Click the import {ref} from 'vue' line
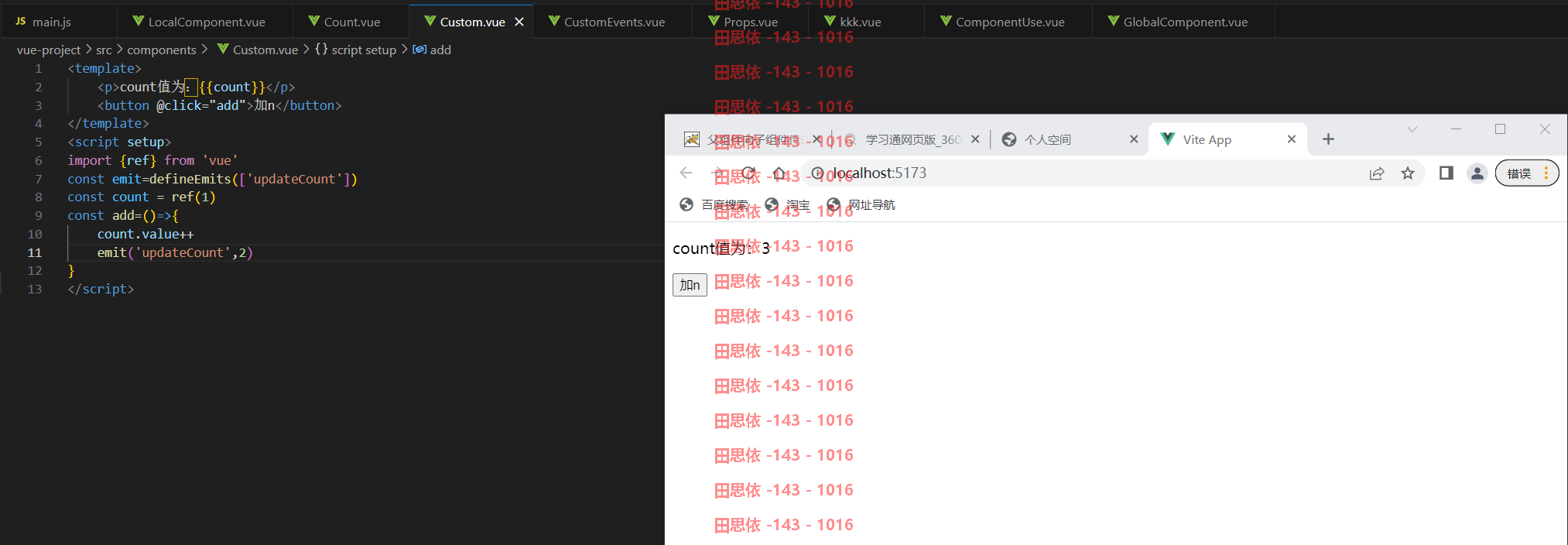This screenshot has height=545, width=1568. (152, 160)
